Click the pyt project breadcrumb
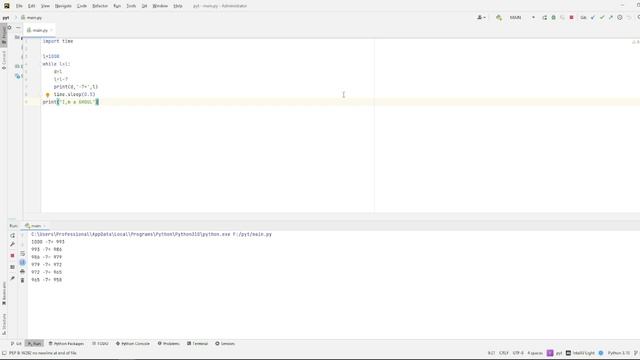Image resolution: width=640 pixels, height=360 pixels. [x=6, y=18]
